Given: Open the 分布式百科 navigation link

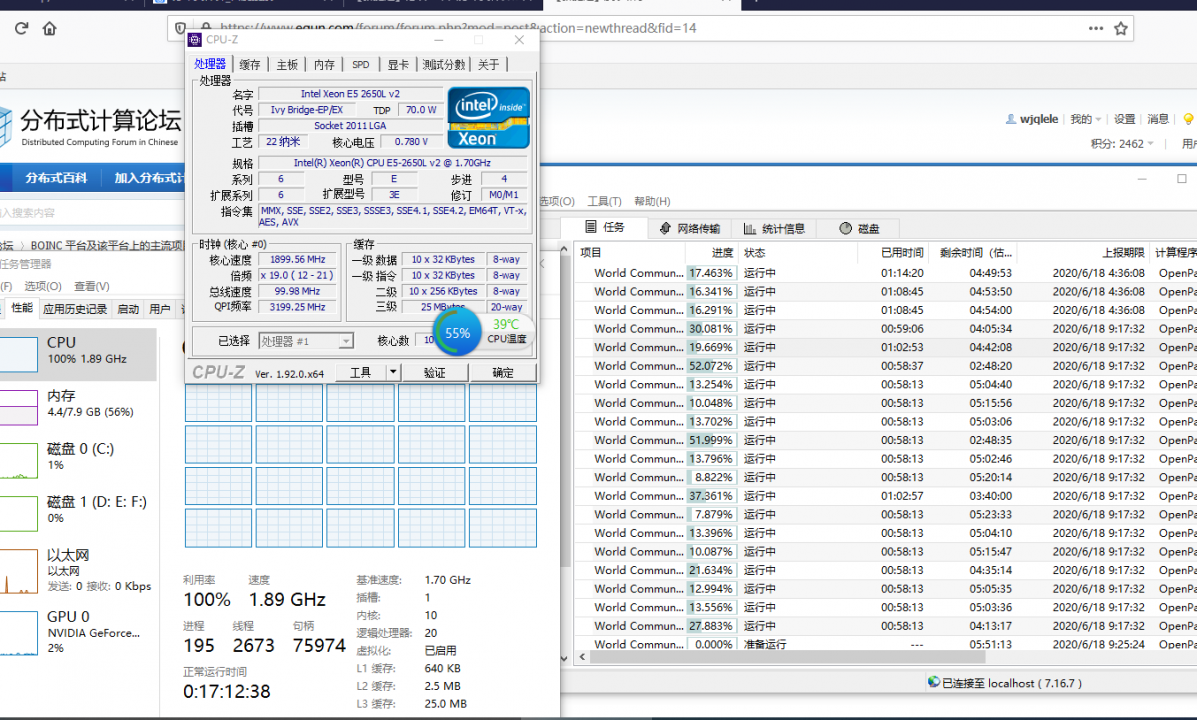Looking at the screenshot, I should click(56, 178).
